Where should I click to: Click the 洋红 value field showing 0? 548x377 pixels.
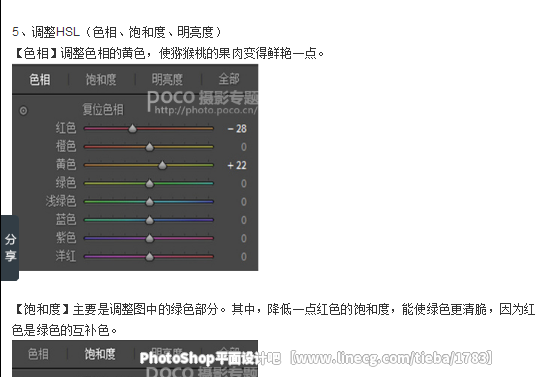tap(244, 256)
